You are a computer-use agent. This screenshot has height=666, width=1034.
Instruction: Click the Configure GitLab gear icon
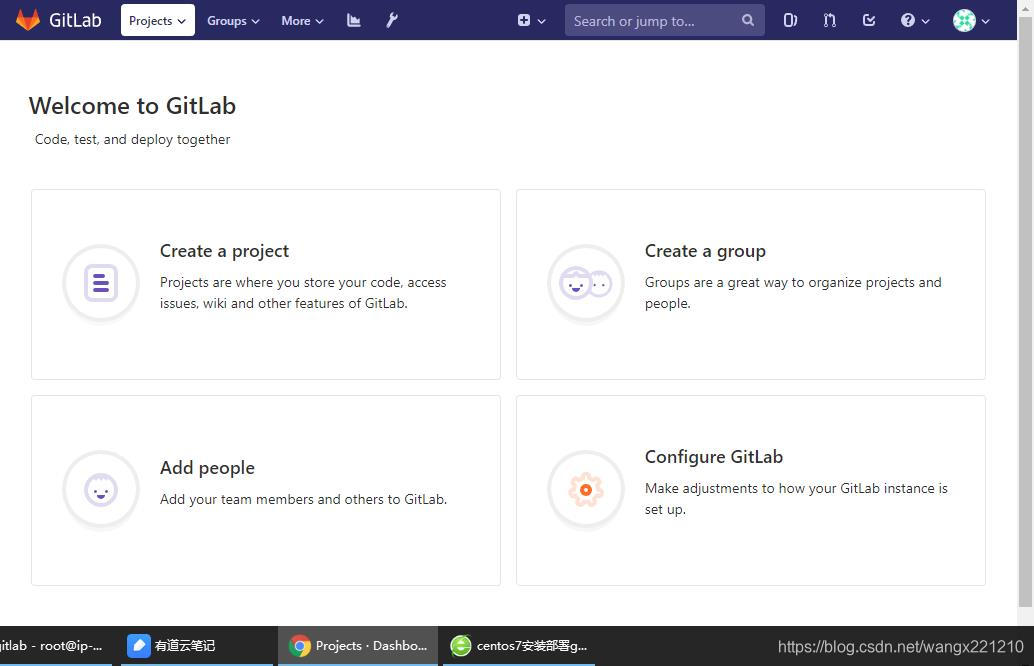click(x=586, y=489)
